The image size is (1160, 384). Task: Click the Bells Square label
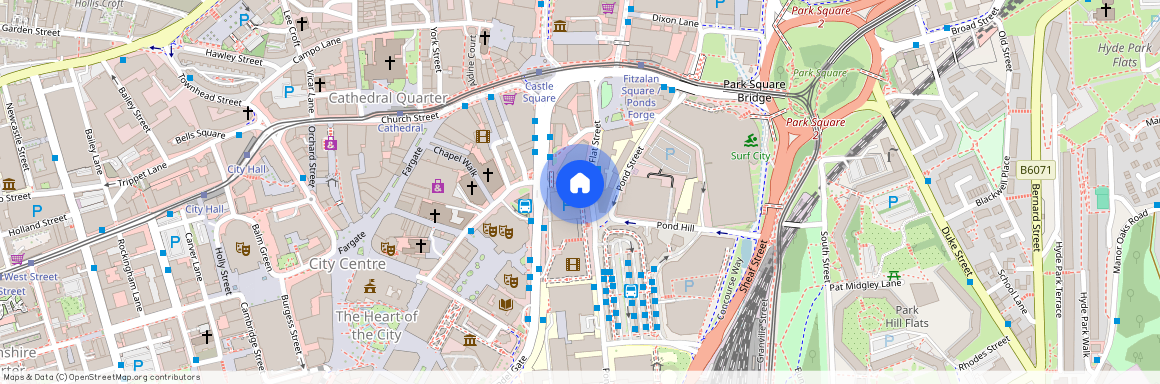click(x=200, y=138)
